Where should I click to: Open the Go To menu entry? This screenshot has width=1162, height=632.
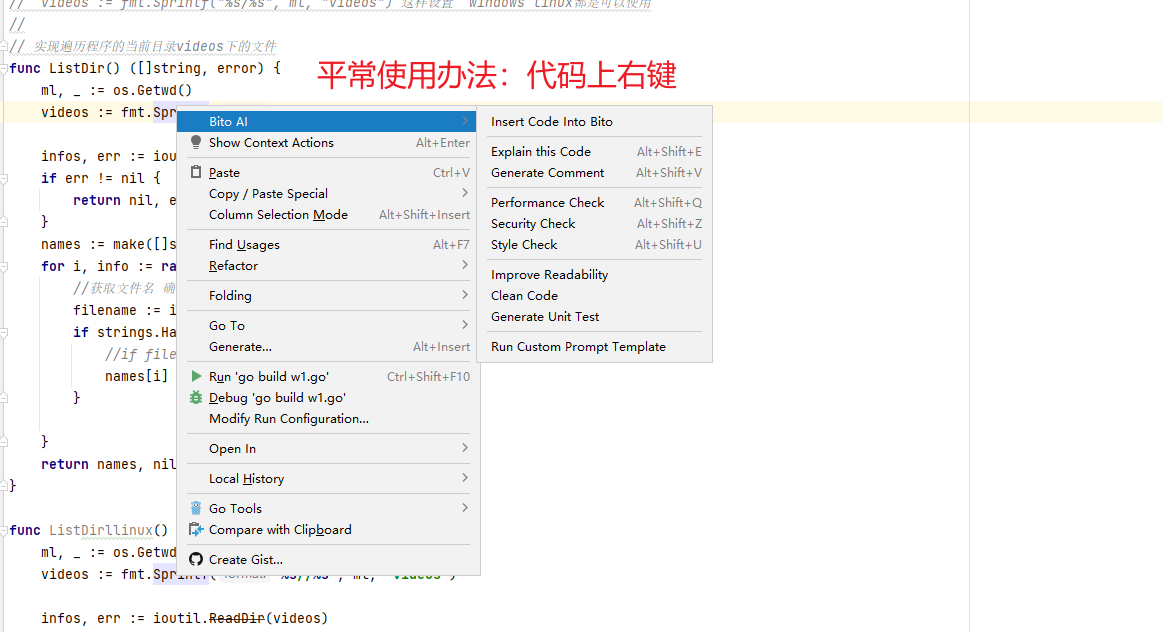click(x=327, y=325)
